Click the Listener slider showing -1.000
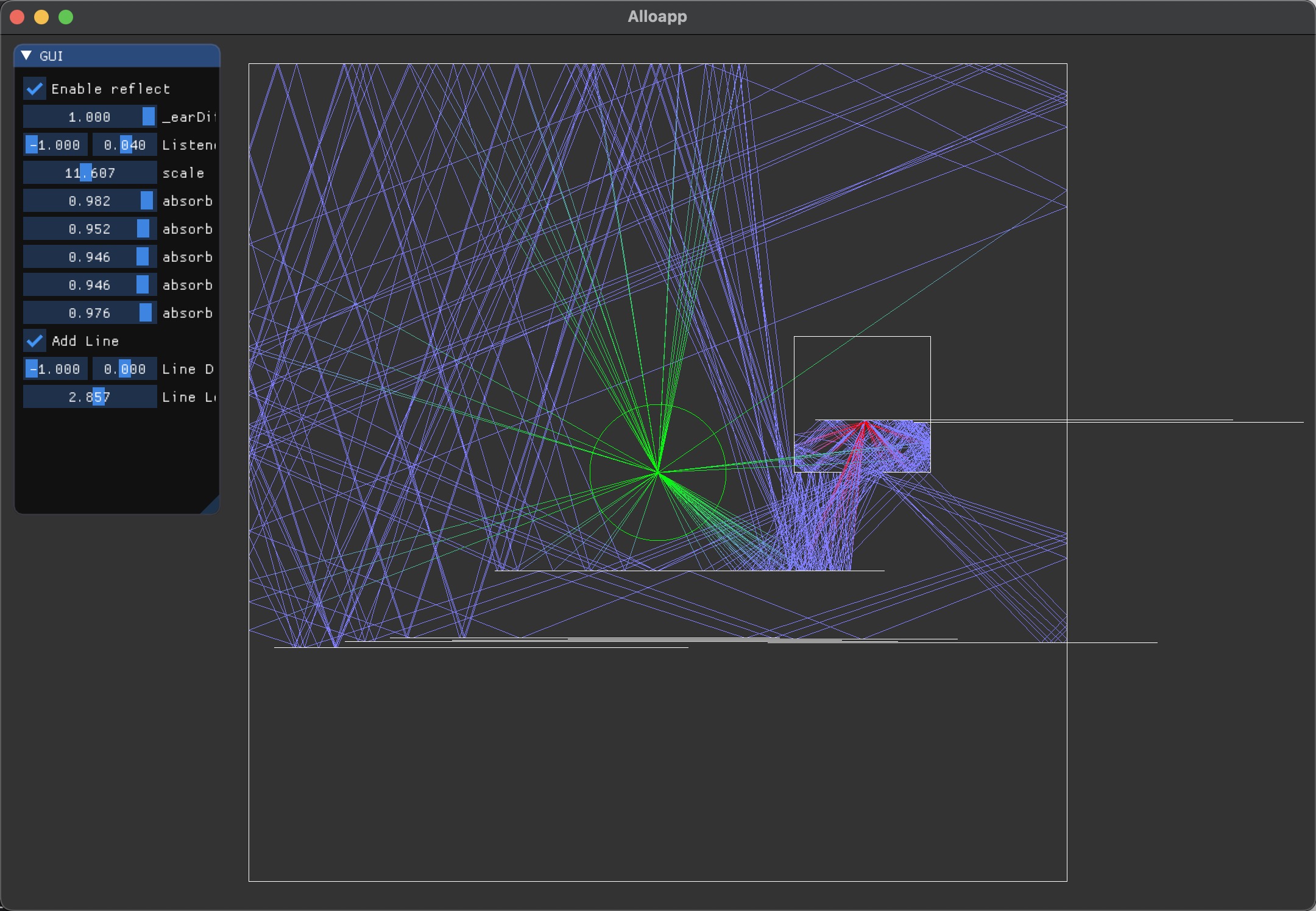 pyautogui.click(x=54, y=144)
